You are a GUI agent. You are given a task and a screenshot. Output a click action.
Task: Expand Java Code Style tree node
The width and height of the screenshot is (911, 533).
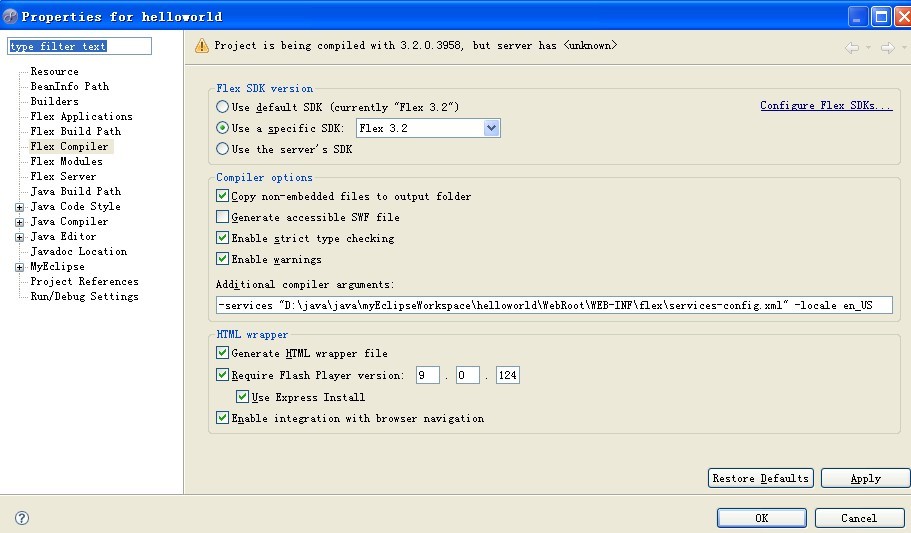[x=20, y=208]
